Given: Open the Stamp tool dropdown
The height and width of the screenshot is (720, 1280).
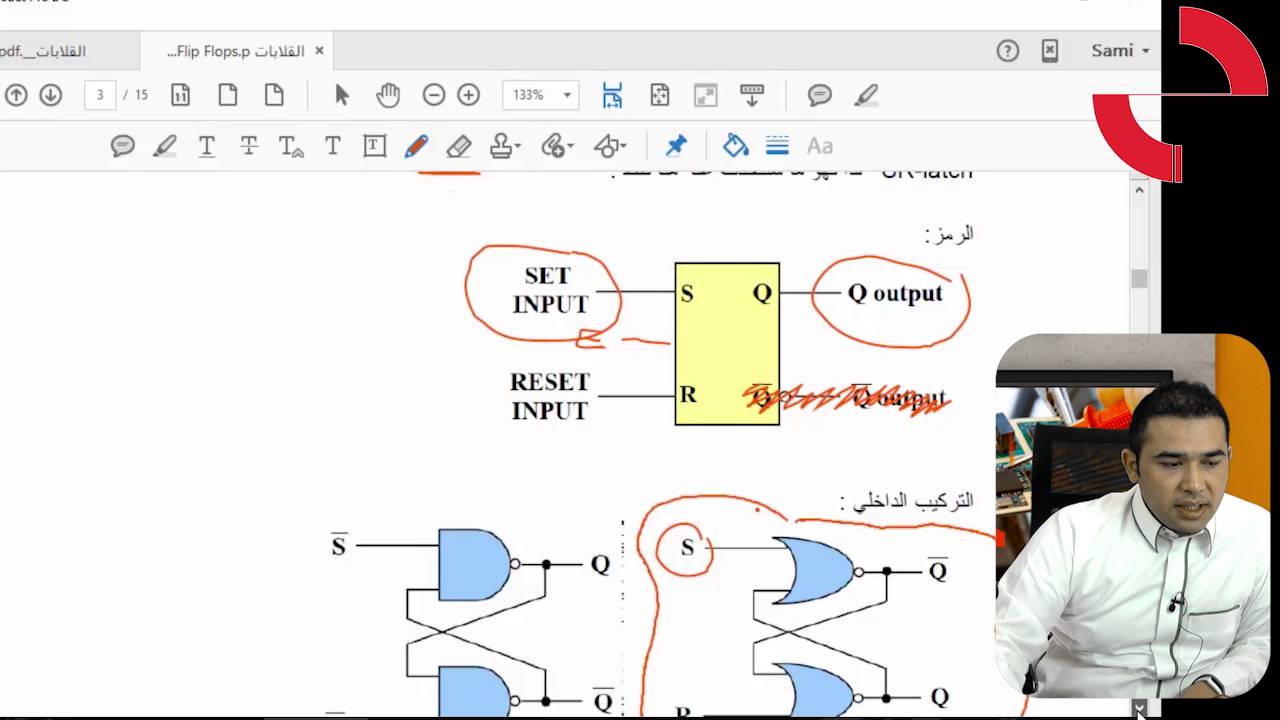Looking at the screenshot, I should point(505,146).
